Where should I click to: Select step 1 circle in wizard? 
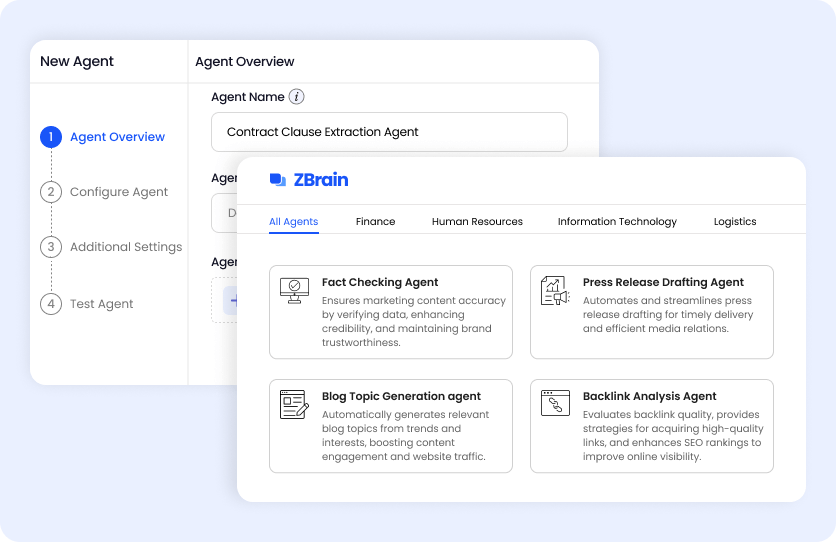51,137
